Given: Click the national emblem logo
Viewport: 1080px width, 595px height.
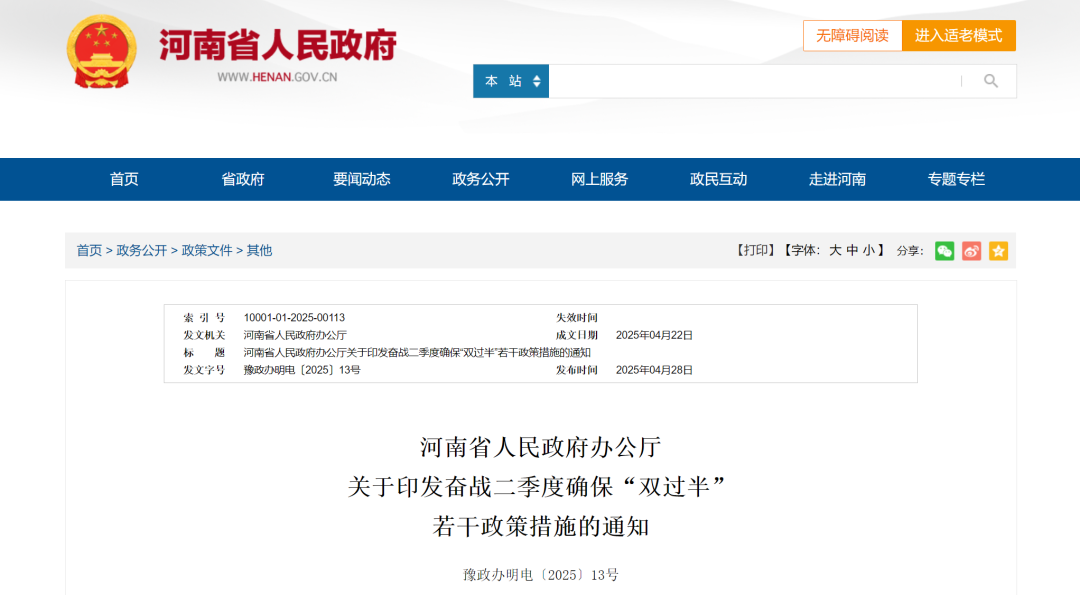Looking at the screenshot, I should (x=101, y=52).
